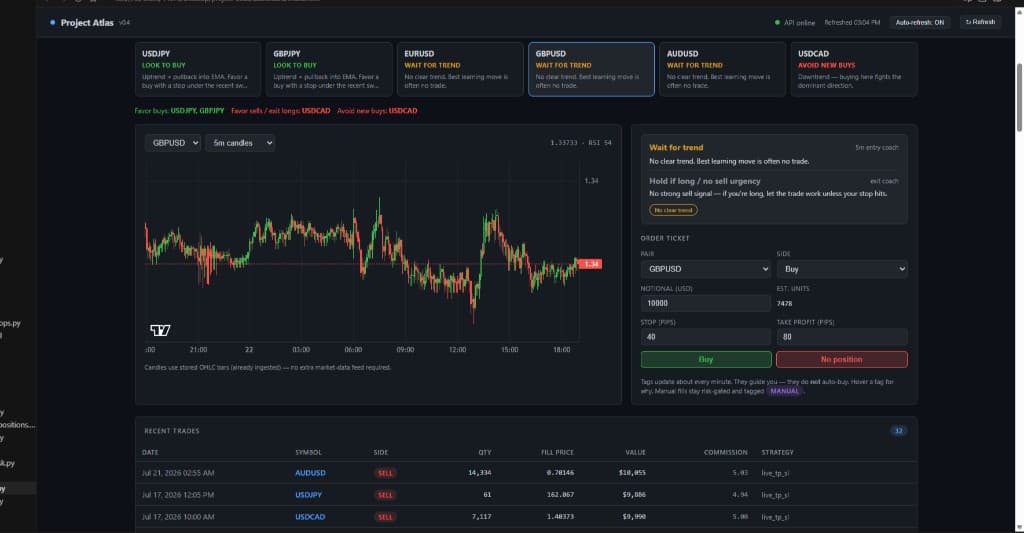Click the red current price label on chart
Screen dimensions: 1024x533
point(590,264)
